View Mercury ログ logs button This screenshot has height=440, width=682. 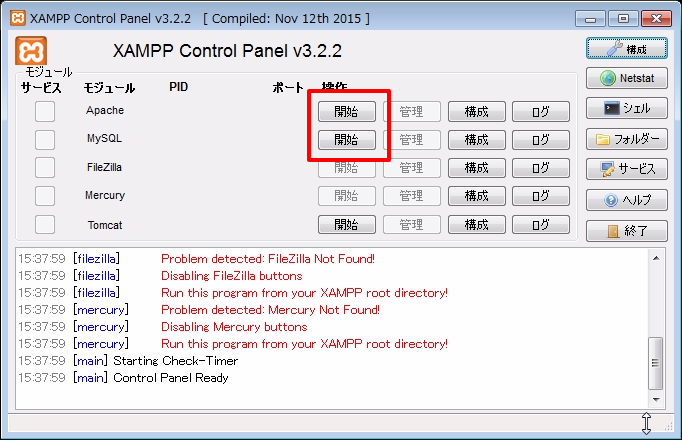click(x=541, y=196)
